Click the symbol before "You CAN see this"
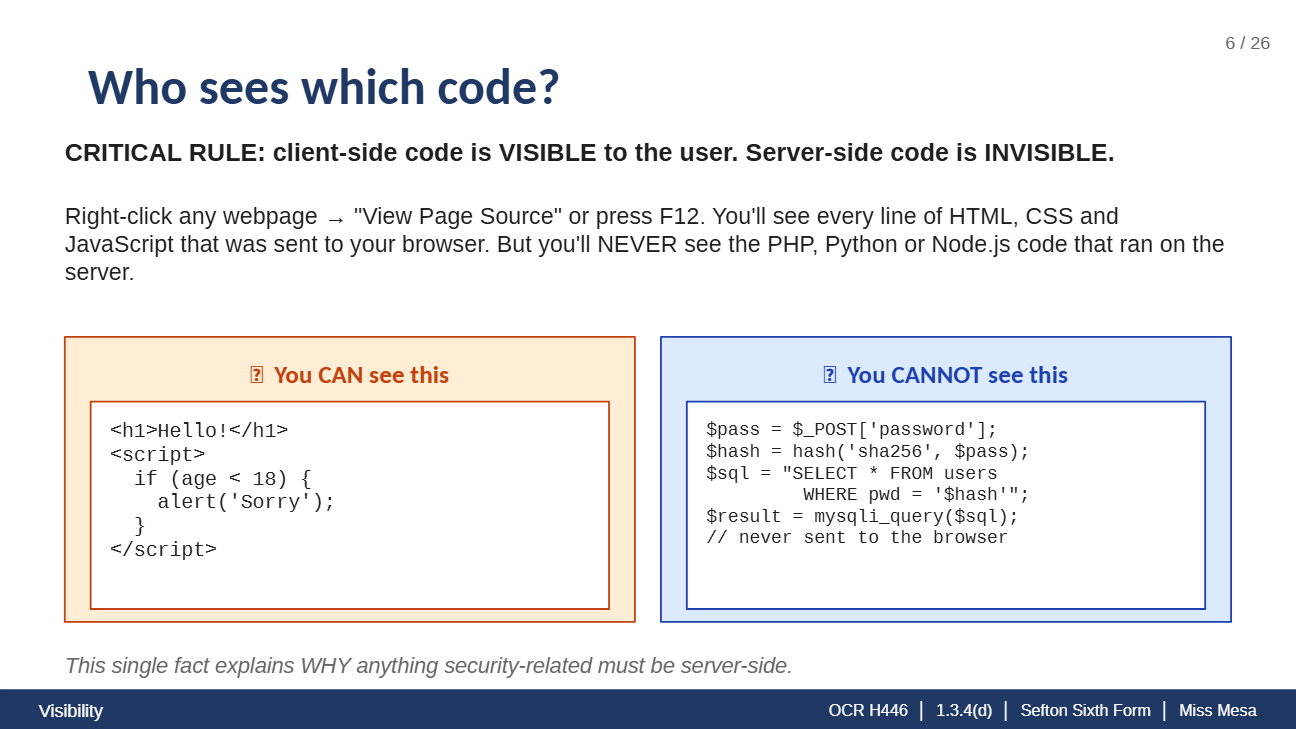The image size is (1296, 729). 256,375
